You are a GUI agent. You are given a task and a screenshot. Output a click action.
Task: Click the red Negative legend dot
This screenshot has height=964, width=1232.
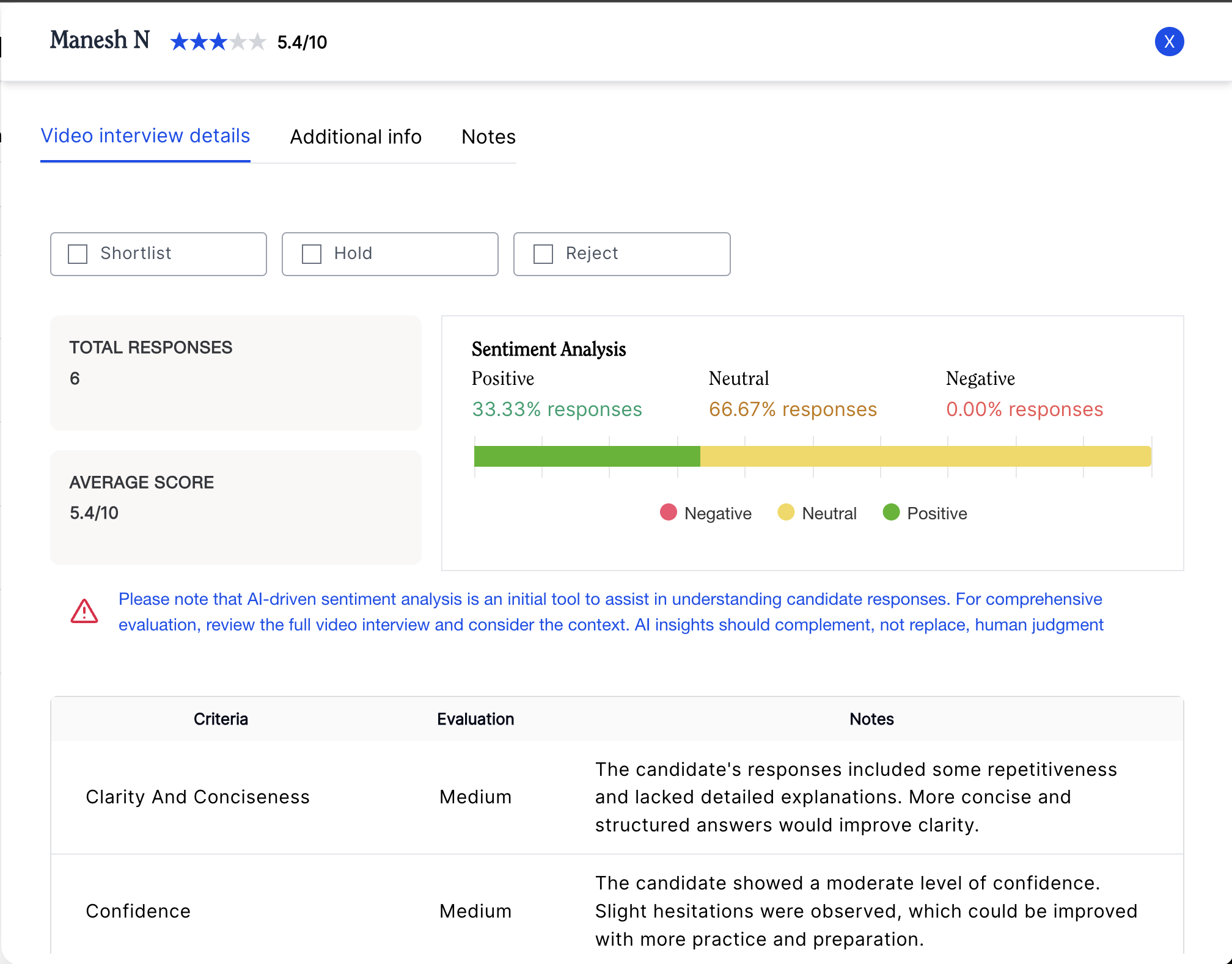point(668,513)
